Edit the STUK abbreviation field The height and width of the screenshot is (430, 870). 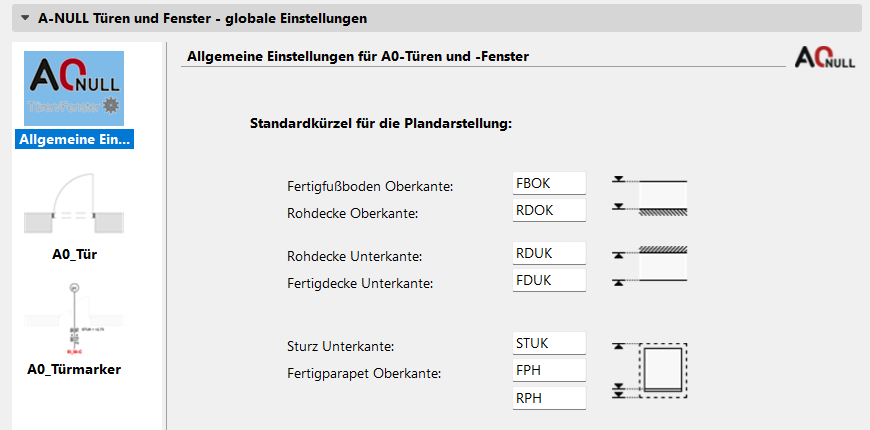(549, 343)
